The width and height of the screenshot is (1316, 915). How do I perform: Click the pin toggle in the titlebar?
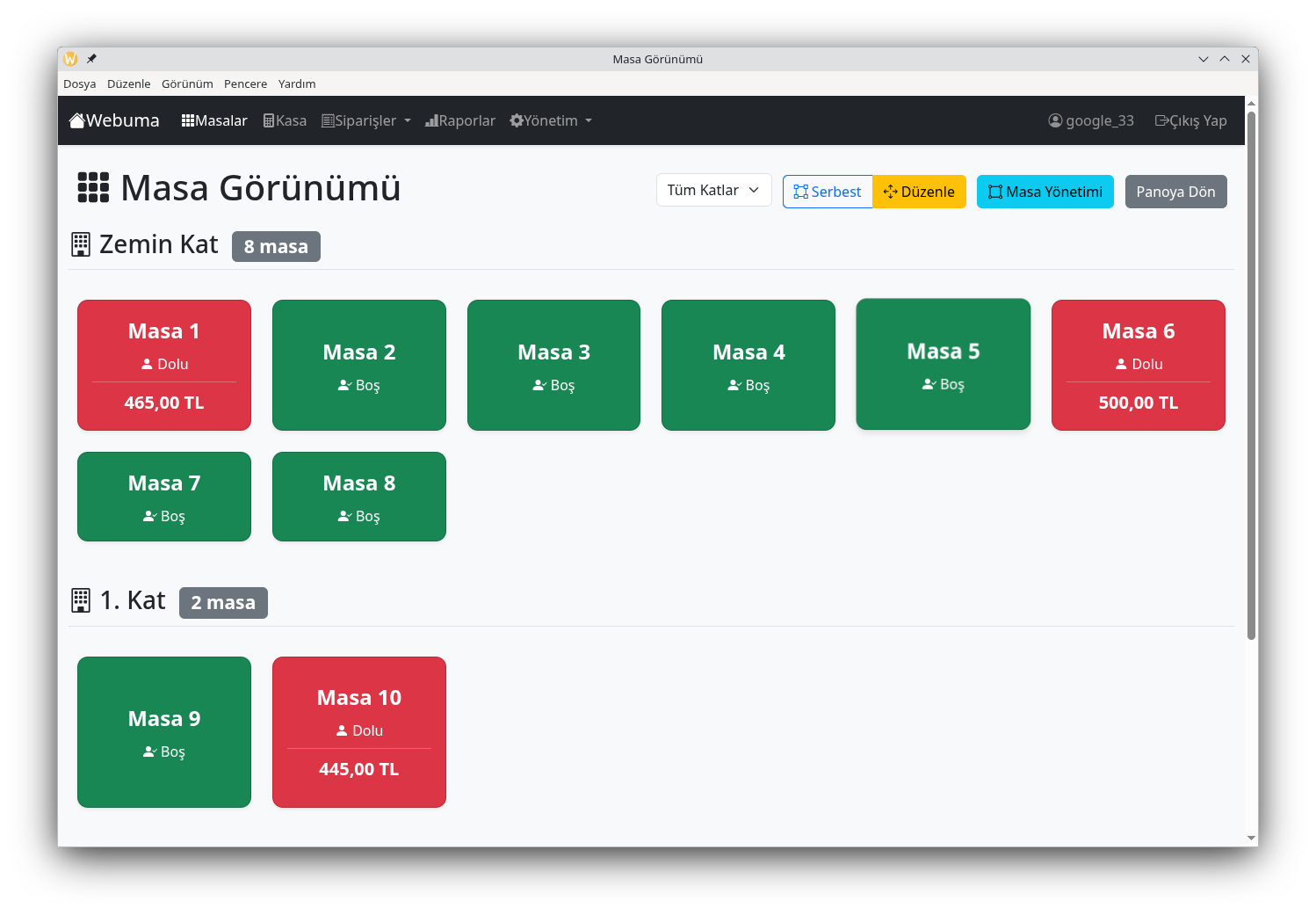[91, 58]
